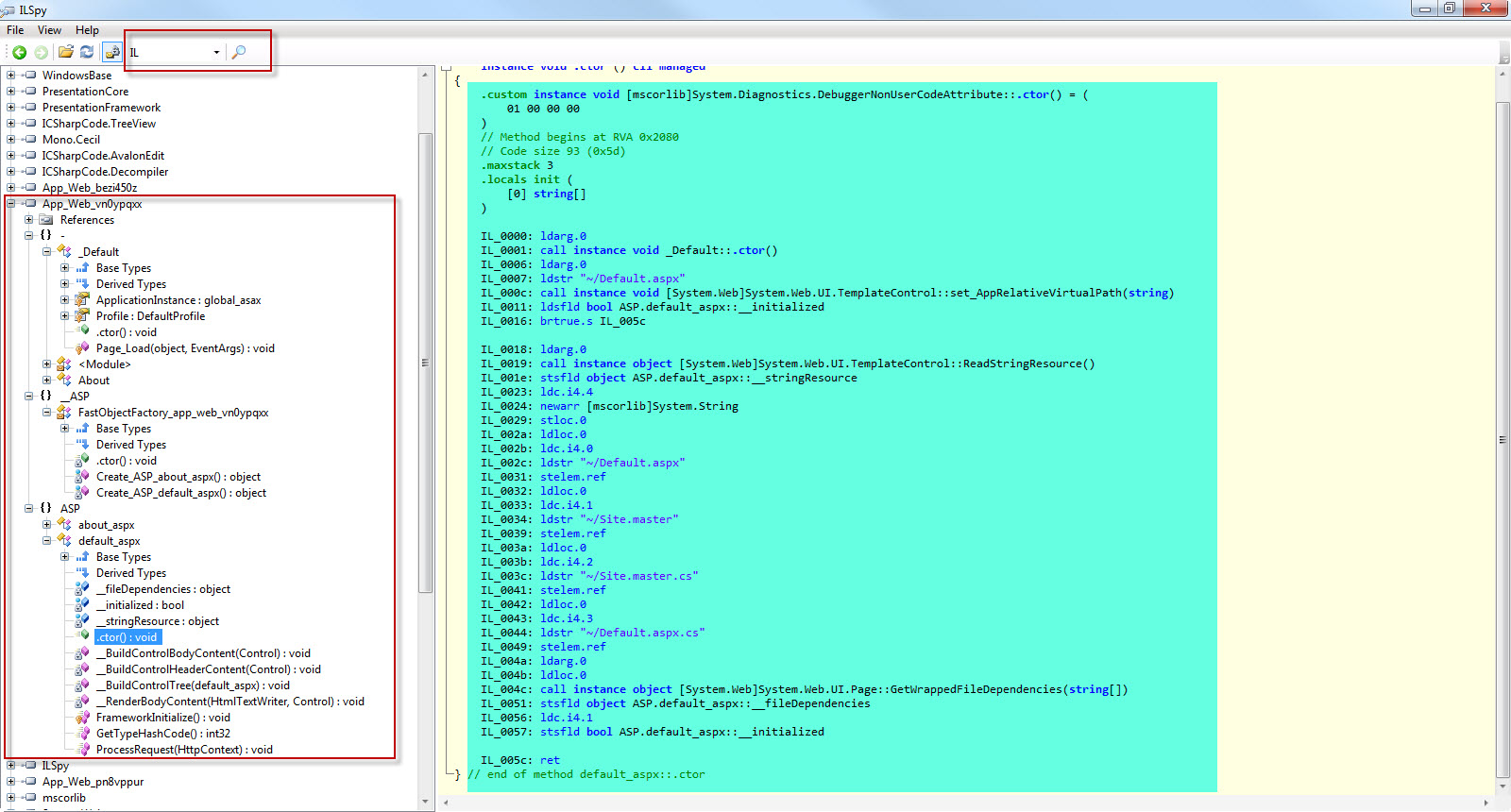The image size is (1511, 812).
Task: Click code view scroll down arrow
Action: coord(1503,787)
